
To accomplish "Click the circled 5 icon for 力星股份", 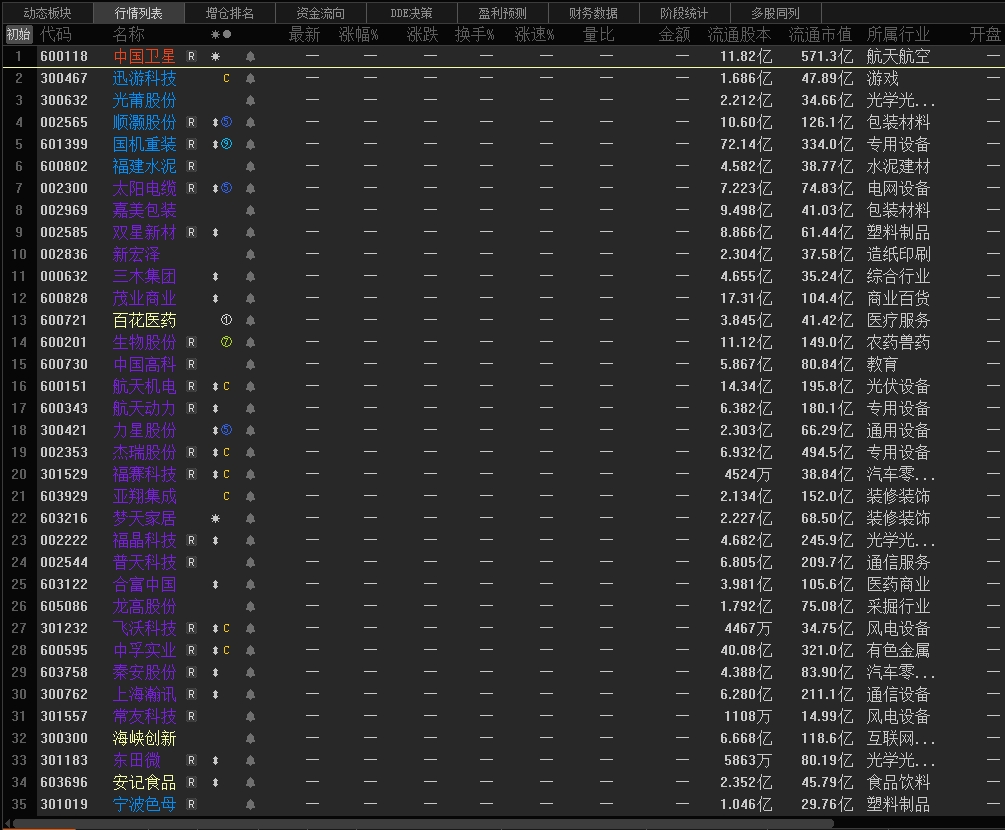I will (226, 430).
